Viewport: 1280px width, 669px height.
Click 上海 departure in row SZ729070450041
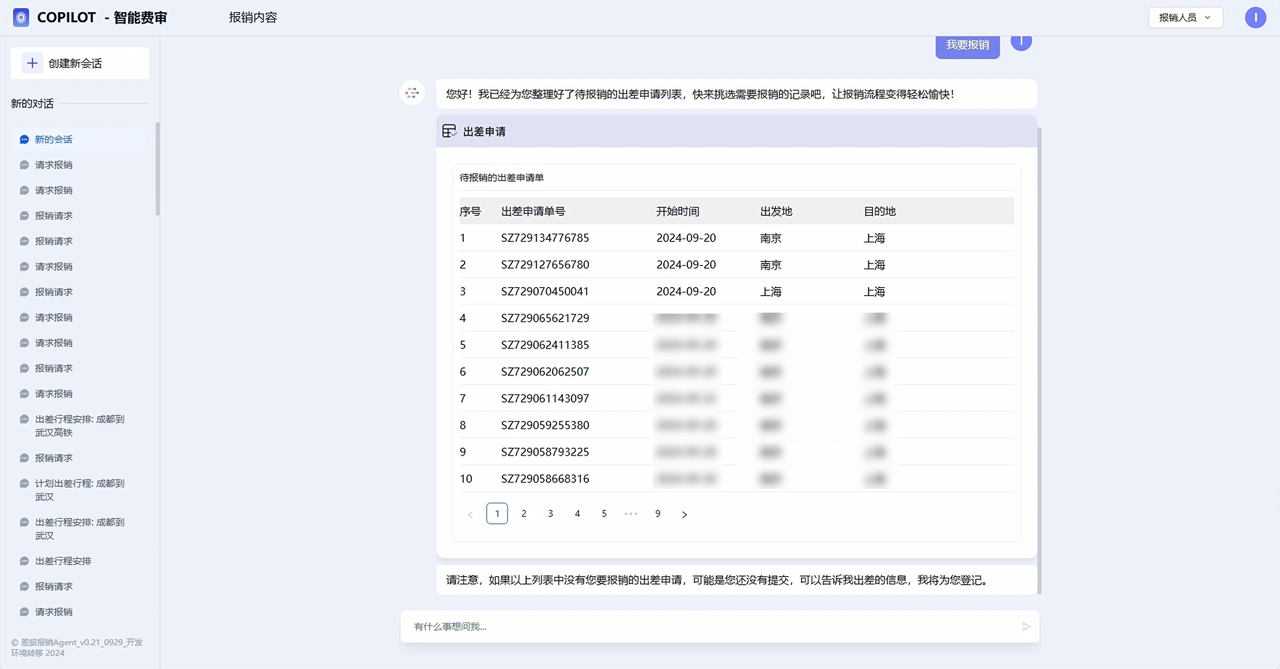point(771,292)
